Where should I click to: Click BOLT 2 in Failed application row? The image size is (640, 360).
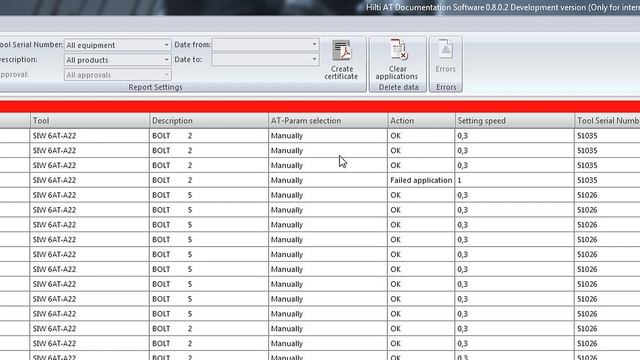click(172, 180)
